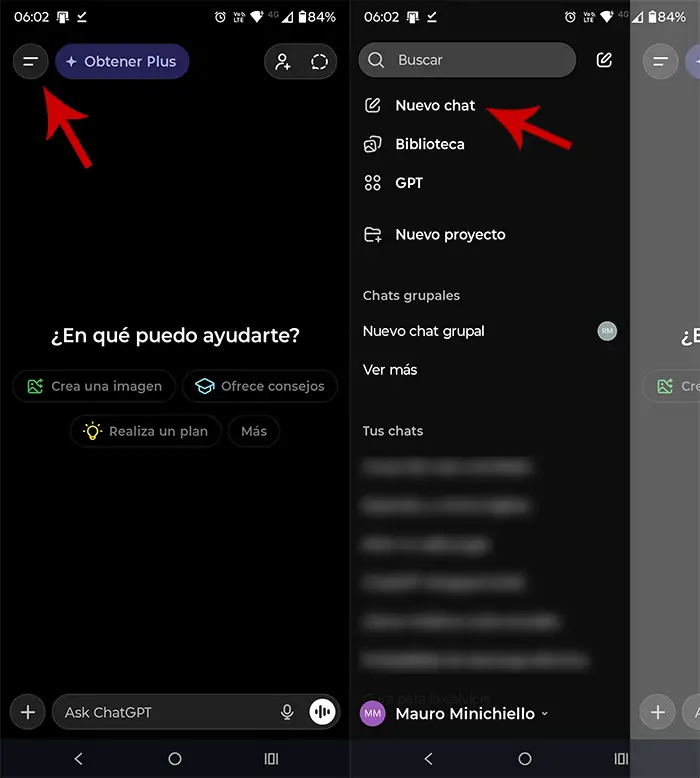Tap the microphone dictation icon

tap(287, 712)
